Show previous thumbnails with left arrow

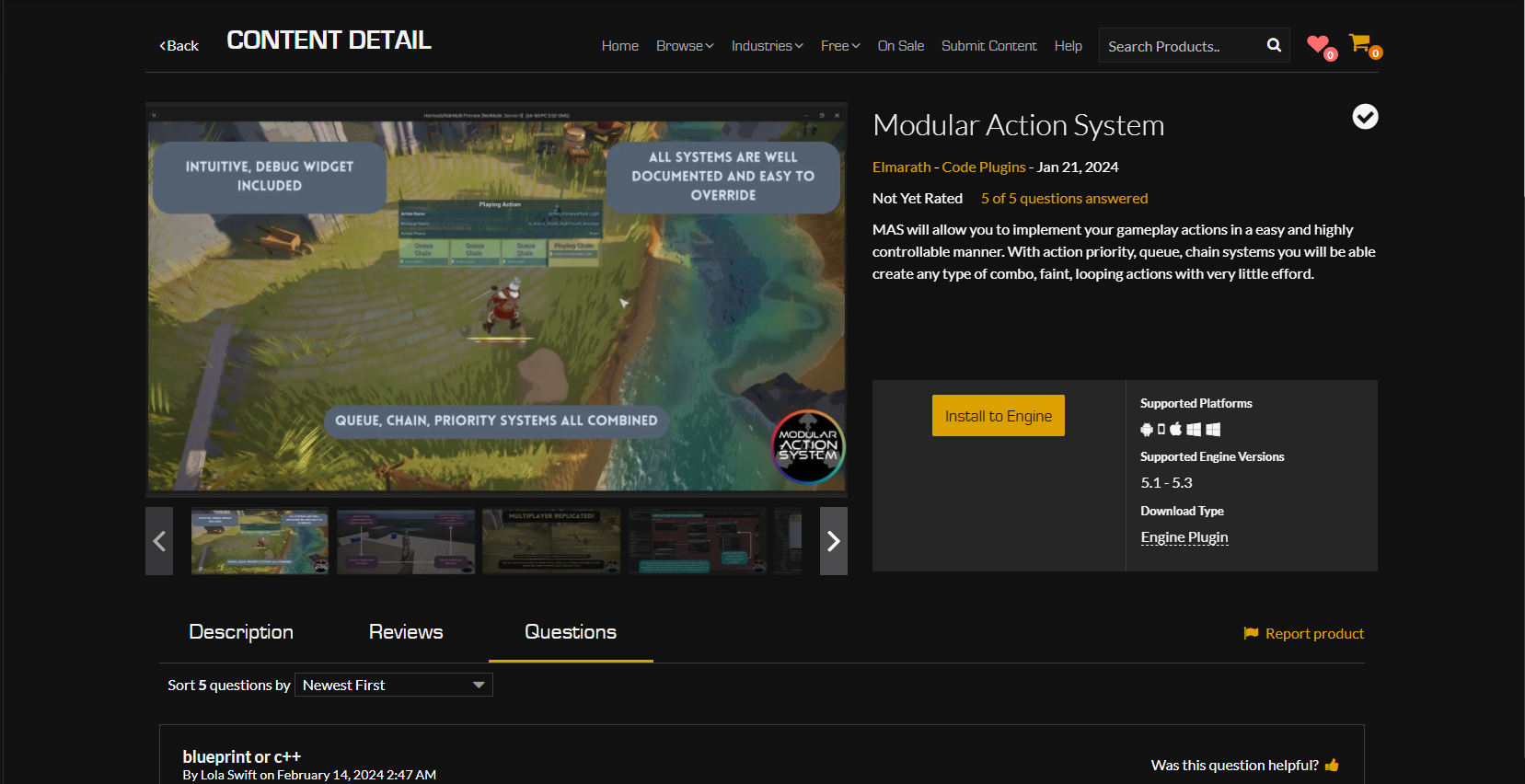tap(159, 541)
